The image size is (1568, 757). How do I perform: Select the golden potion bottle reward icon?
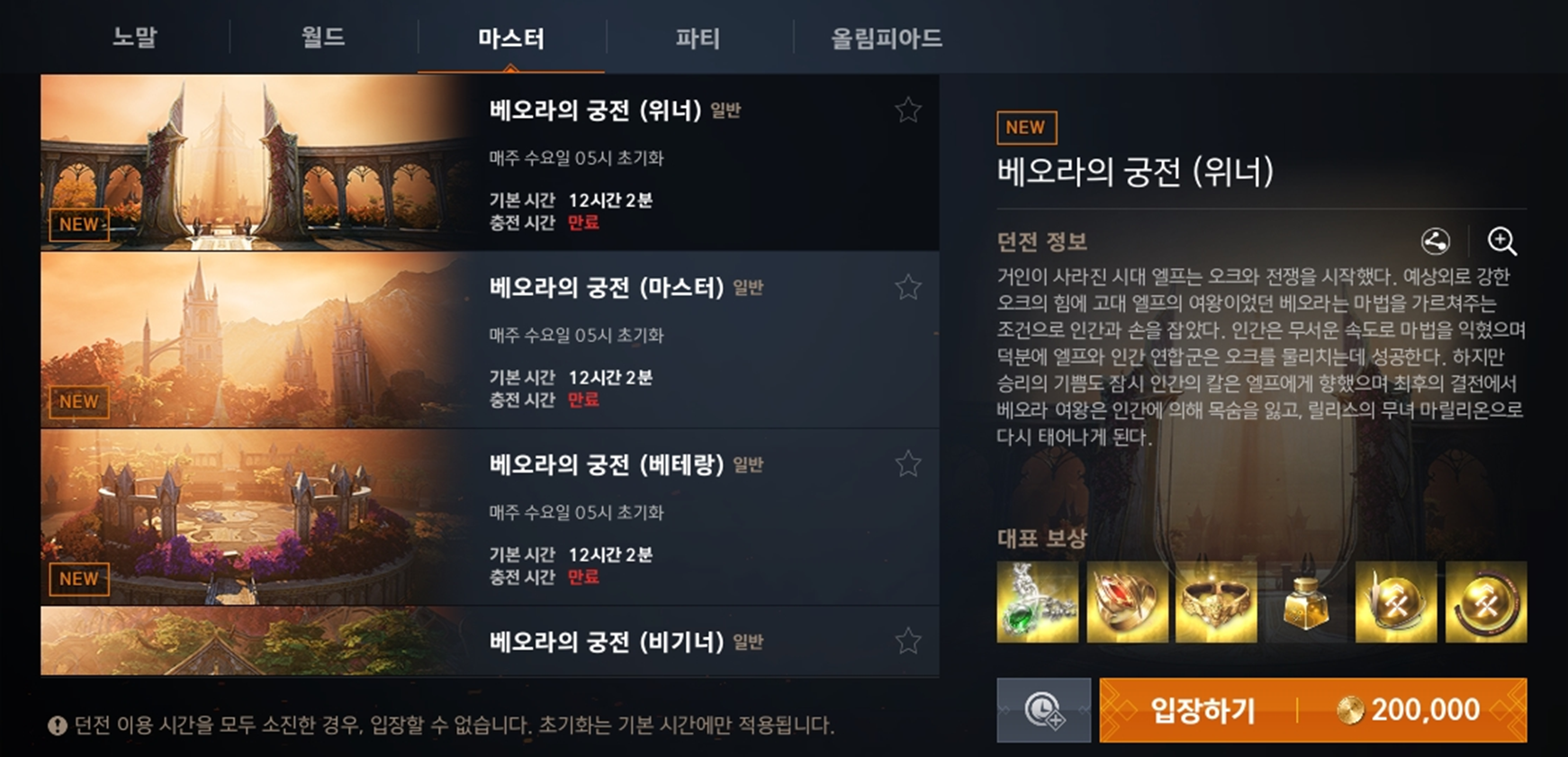[1306, 602]
